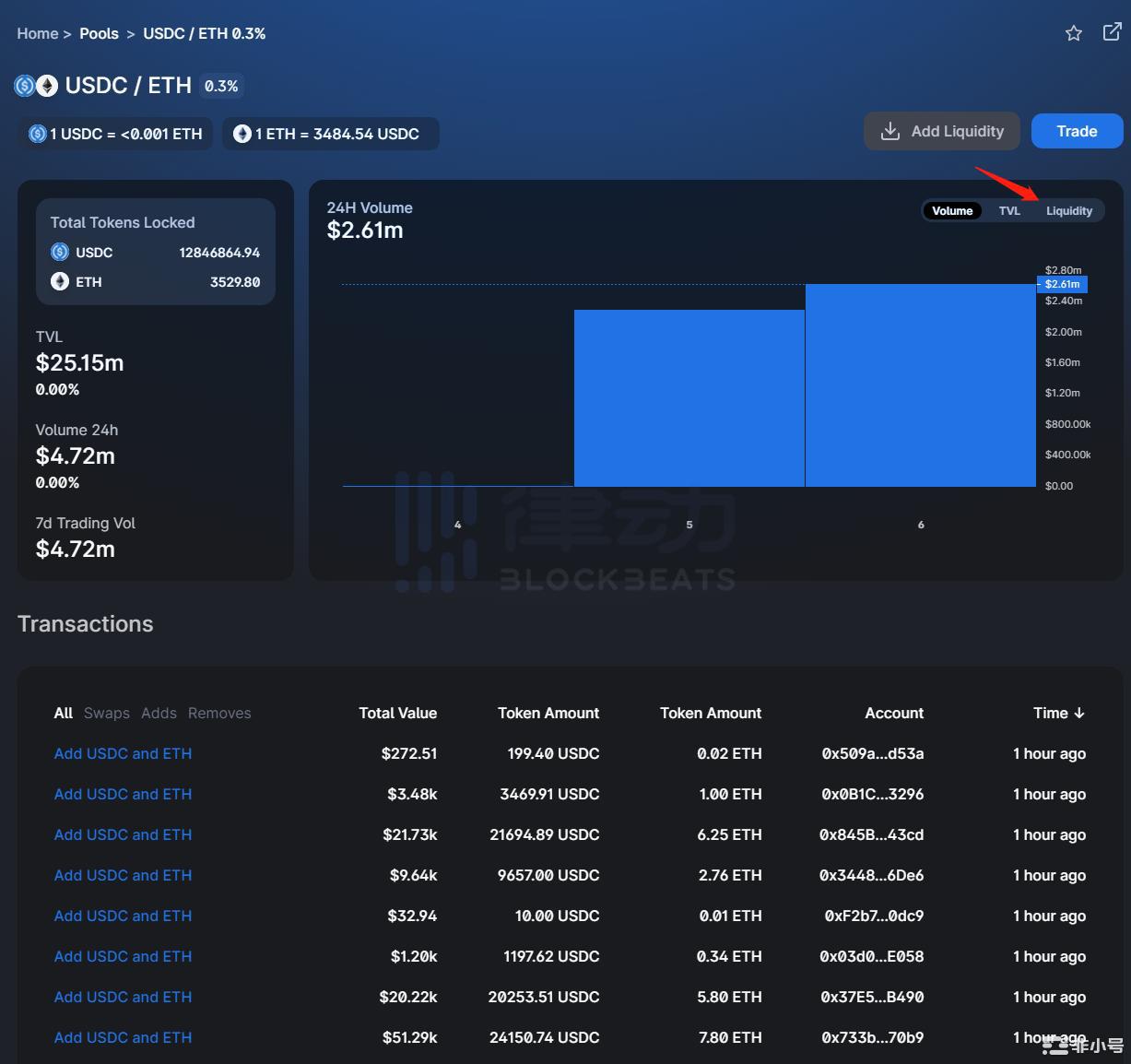Click the $2.61m price marker on axis
Viewport: 1131px width, 1064px height.
pos(1062,284)
